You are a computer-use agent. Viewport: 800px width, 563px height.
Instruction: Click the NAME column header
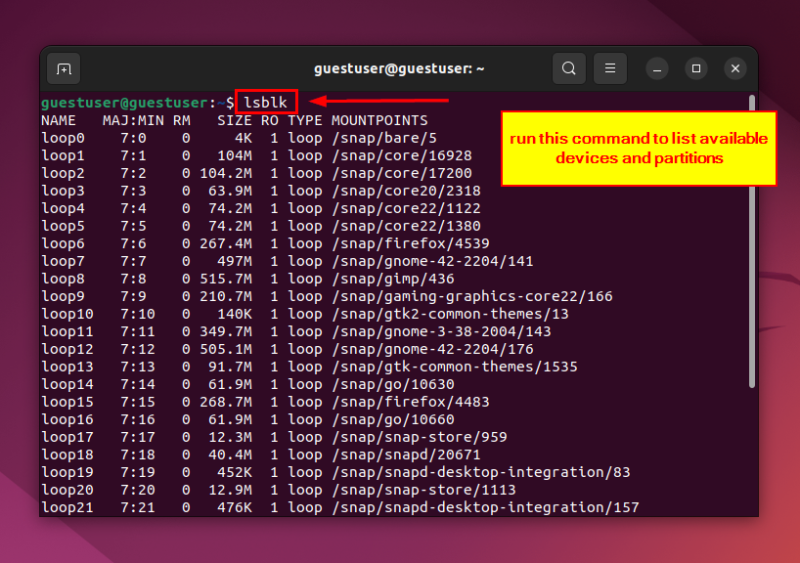[x=58, y=121]
